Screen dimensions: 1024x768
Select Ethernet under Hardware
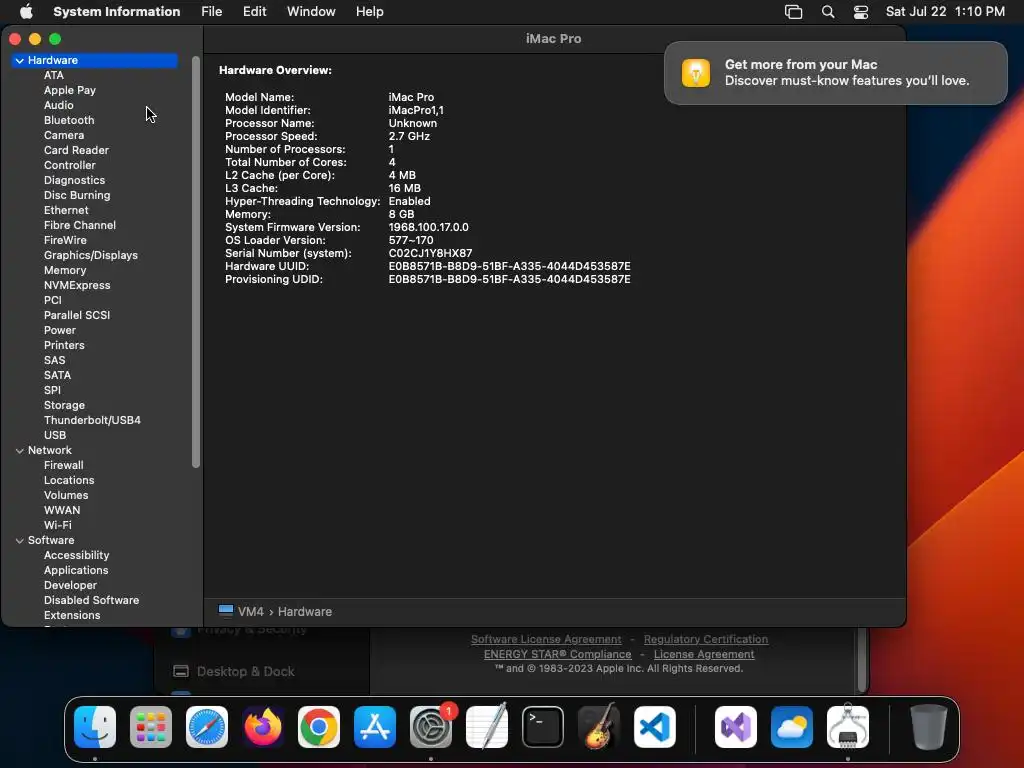click(x=66, y=210)
